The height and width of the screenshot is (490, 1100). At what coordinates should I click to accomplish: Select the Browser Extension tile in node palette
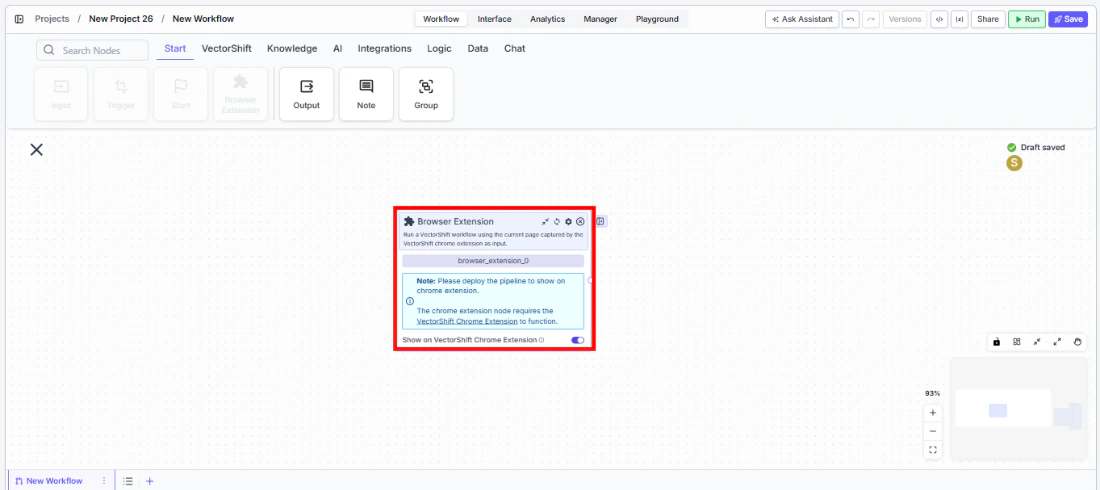240,94
